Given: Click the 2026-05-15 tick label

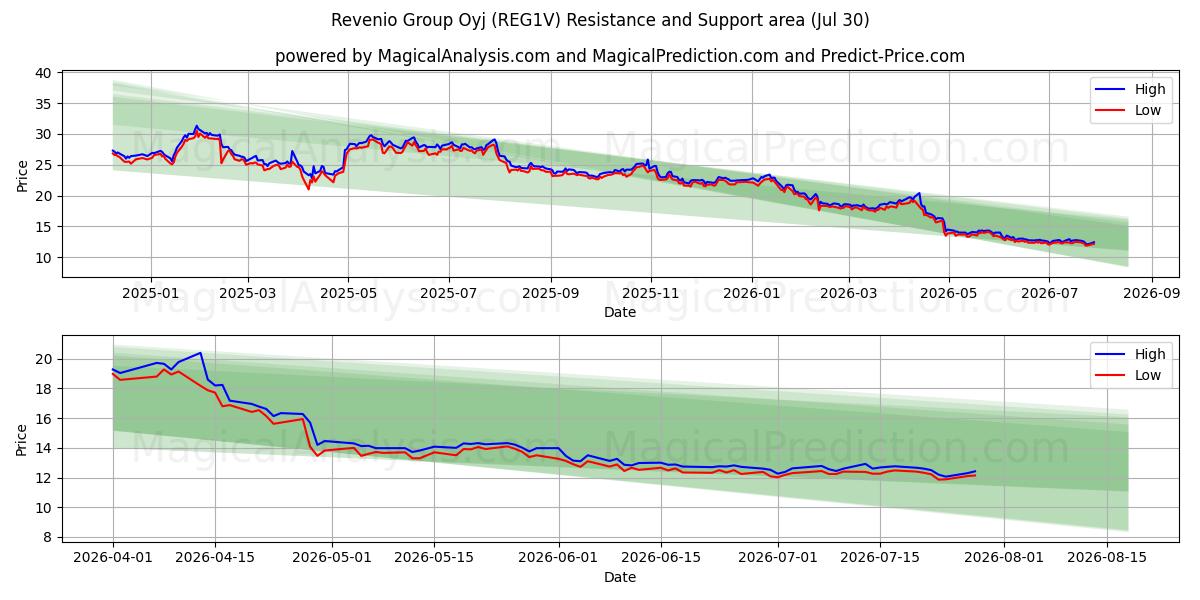Looking at the screenshot, I should [x=434, y=560].
